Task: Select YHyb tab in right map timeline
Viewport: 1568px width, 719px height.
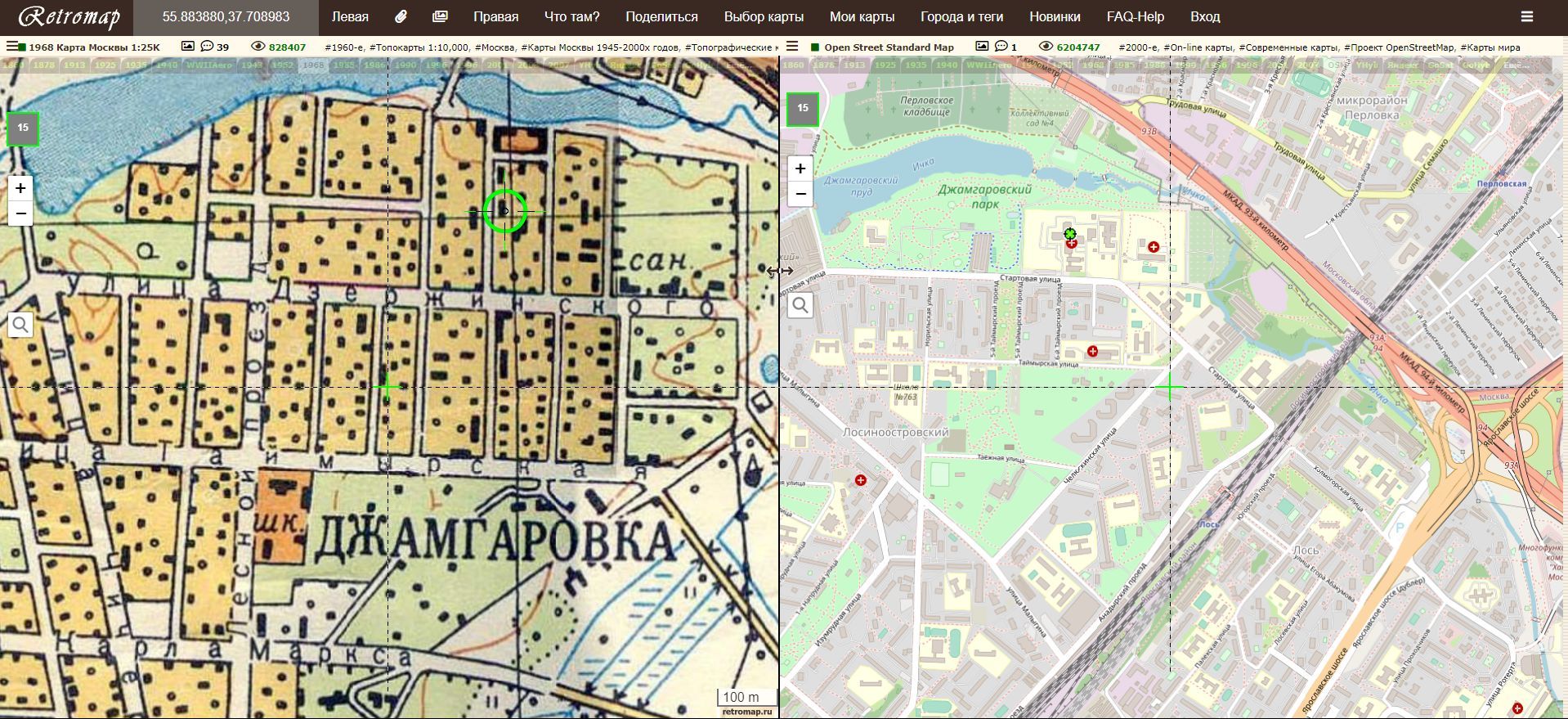Action: click(1367, 65)
